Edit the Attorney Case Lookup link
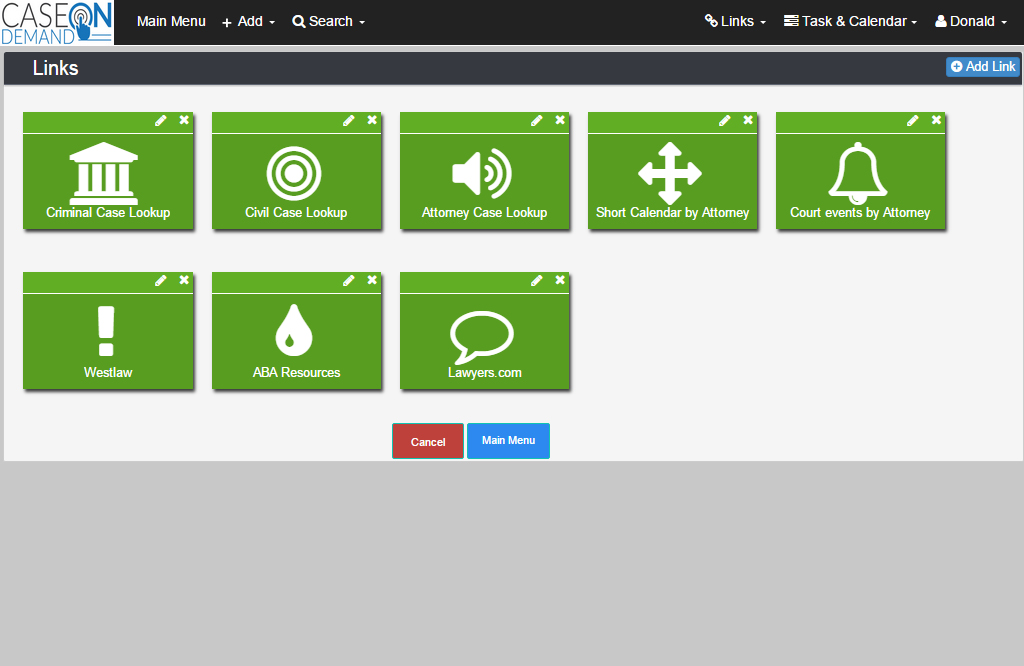Screen dimensions: 1024x666 pyautogui.click(x=537, y=120)
